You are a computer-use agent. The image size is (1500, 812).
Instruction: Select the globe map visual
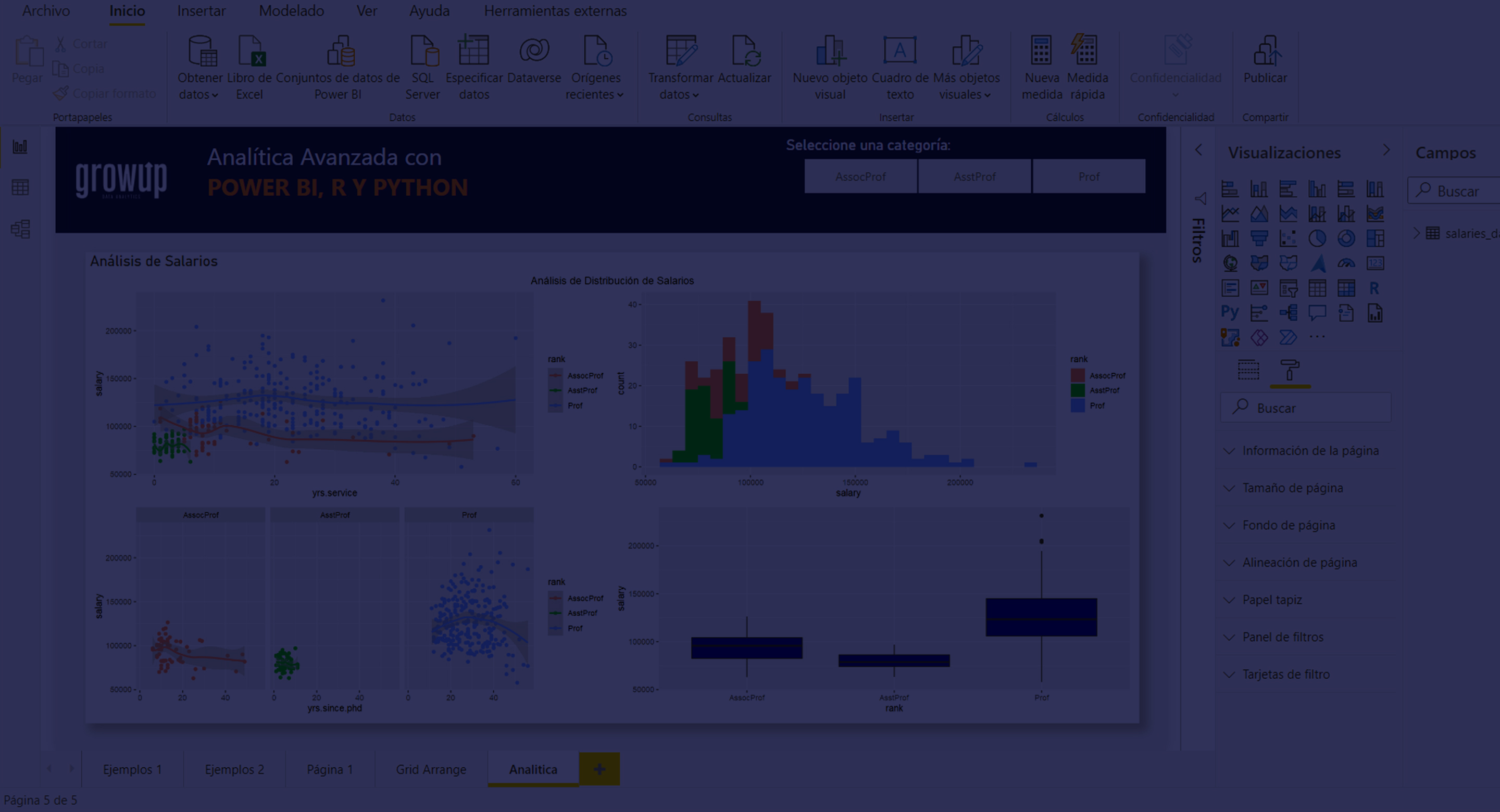pyautogui.click(x=1230, y=264)
